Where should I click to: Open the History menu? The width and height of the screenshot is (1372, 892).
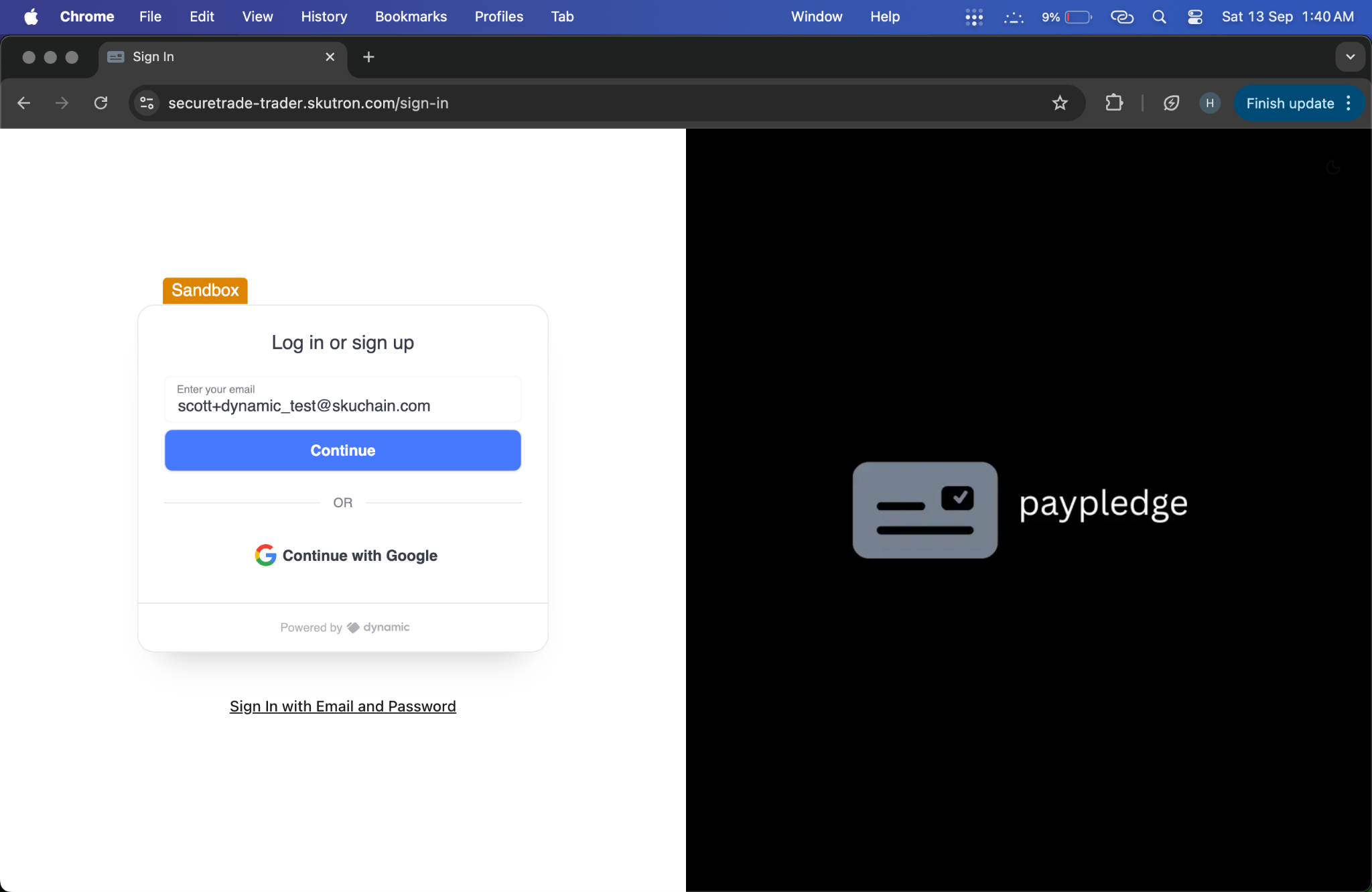[x=324, y=17]
